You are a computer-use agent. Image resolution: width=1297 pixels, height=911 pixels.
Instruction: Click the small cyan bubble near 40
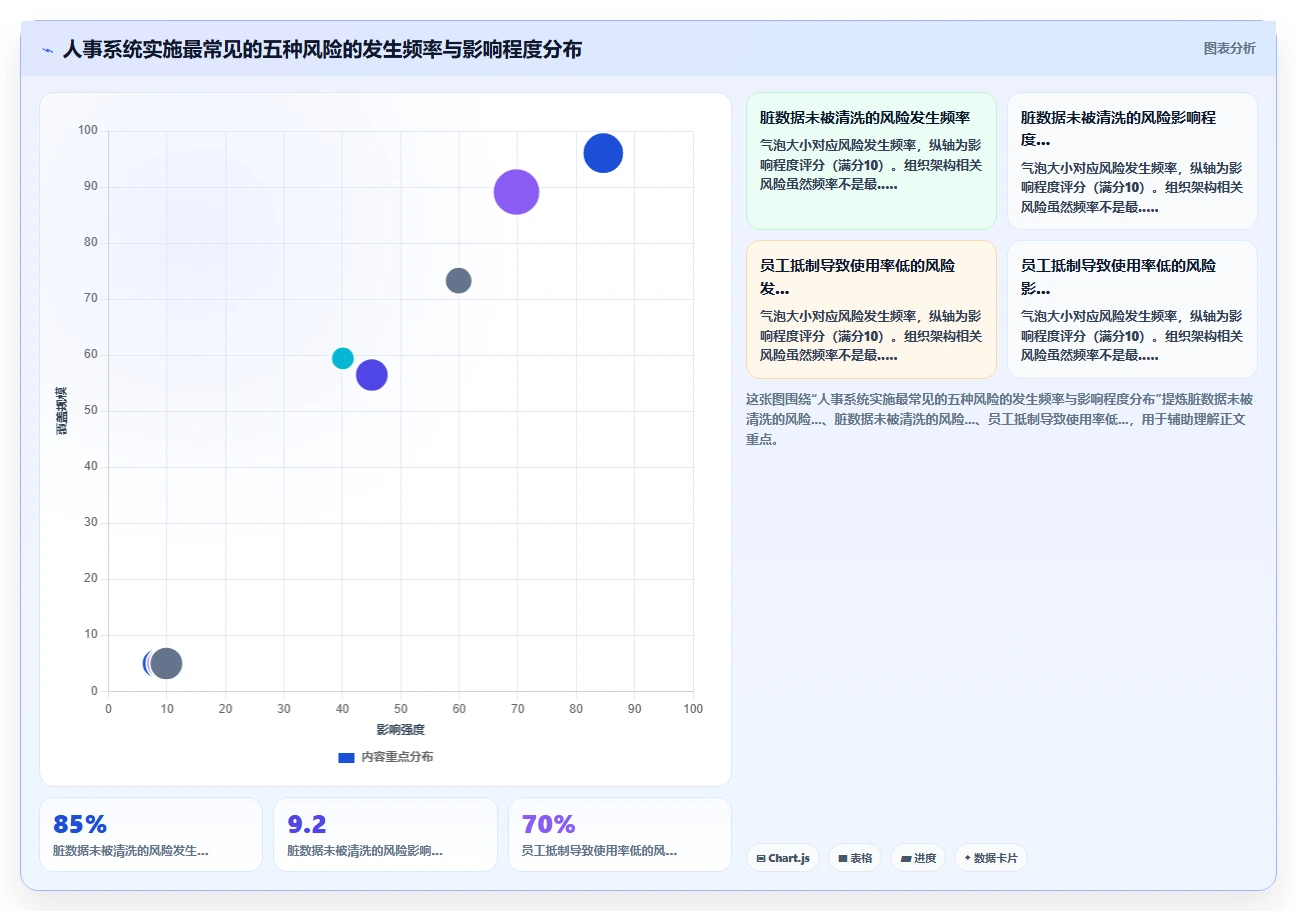(x=343, y=358)
